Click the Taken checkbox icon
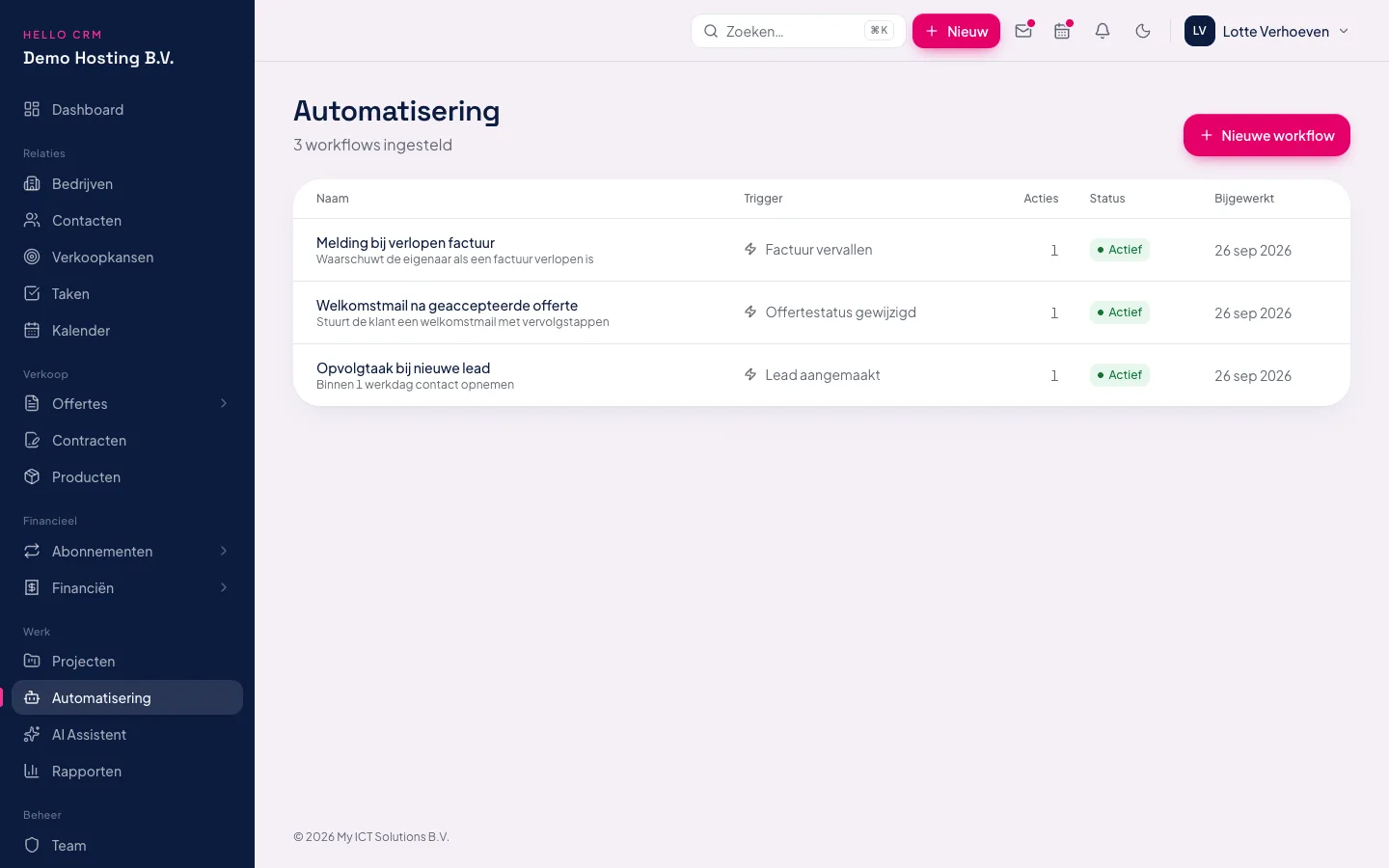Screen dimensions: 1389x868 (x=32, y=293)
